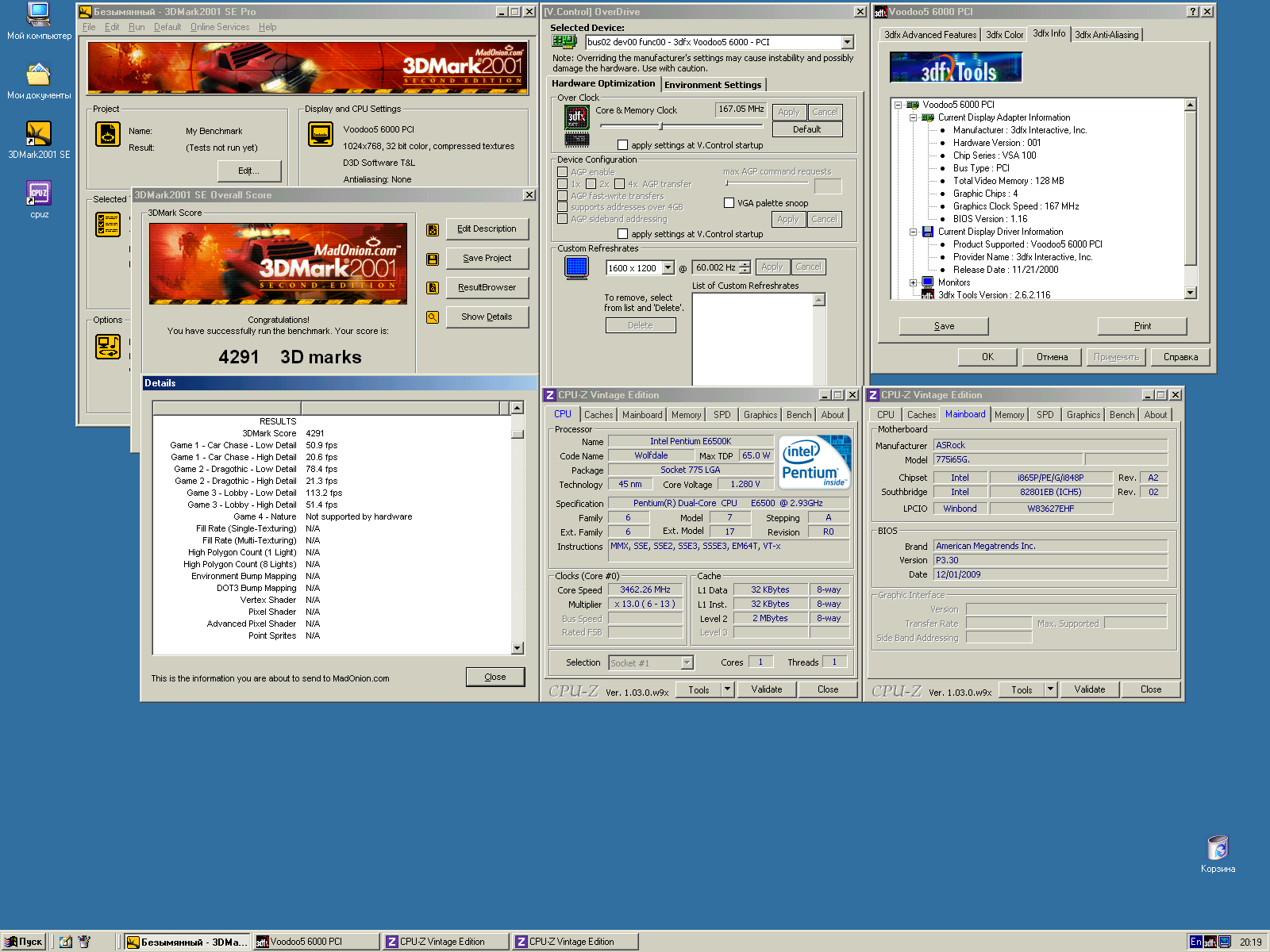1270x952 pixels.
Task: Click the 3dfx Tools logo banner
Action: pos(956,67)
